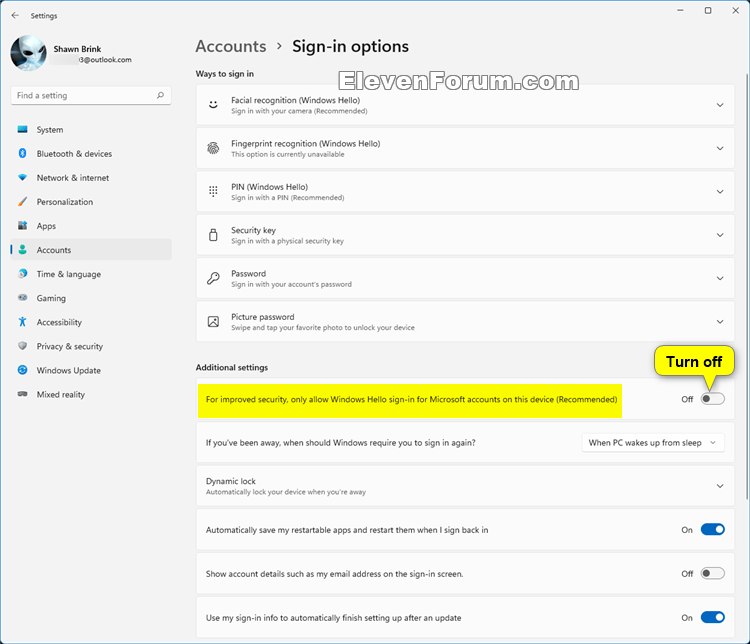750x644 pixels.
Task: Click the back arrow in title bar
Action: (15, 15)
